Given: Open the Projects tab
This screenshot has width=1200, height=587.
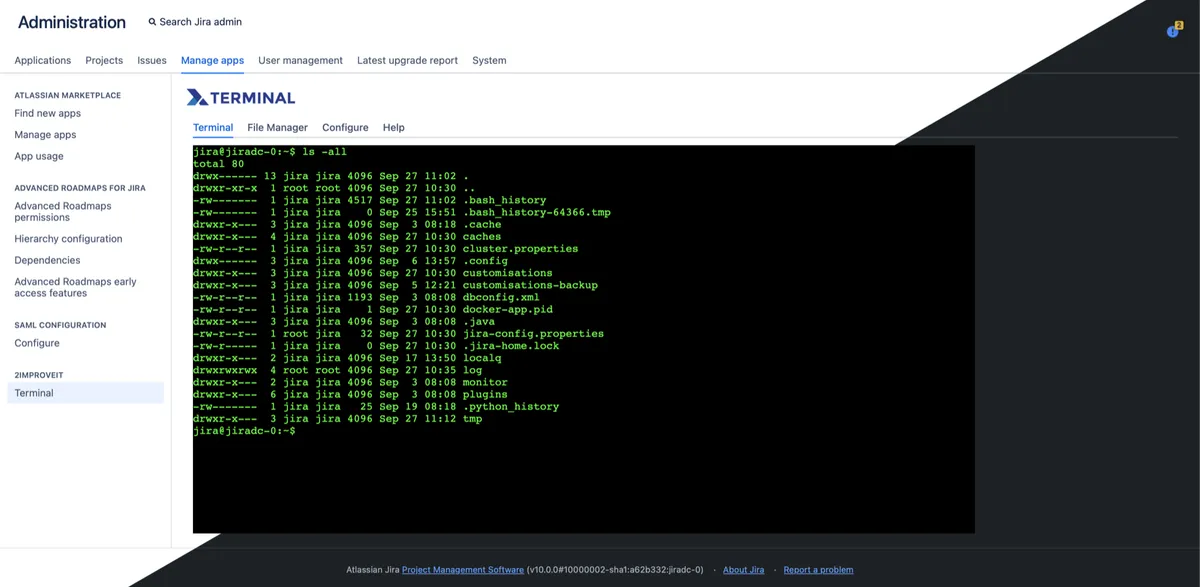Looking at the screenshot, I should pos(104,60).
